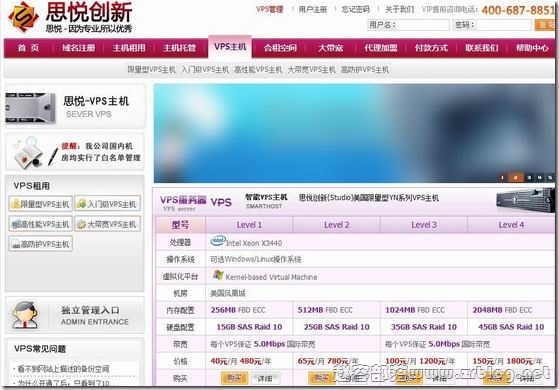This screenshot has width=559, height=390.
Task: Click the Level 3 column header
Action: [424, 225]
